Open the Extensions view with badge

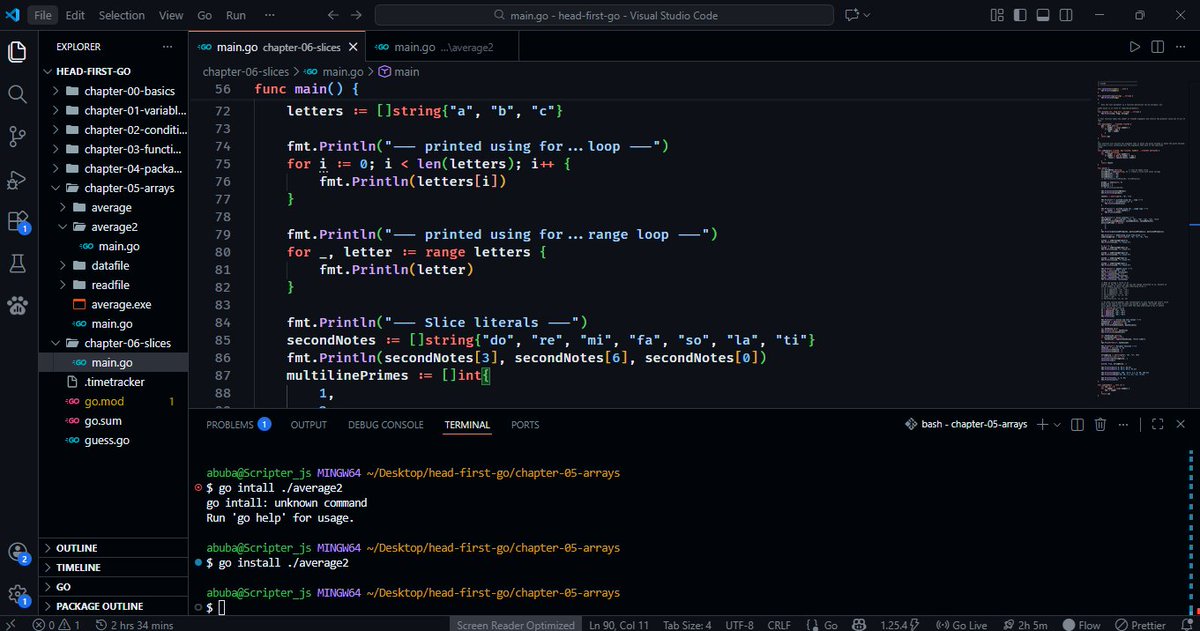(17, 221)
